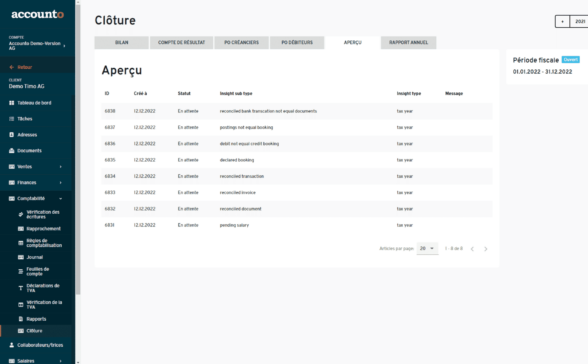
Task: Switch to the Bilan tab
Action: pyautogui.click(x=122, y=42)
